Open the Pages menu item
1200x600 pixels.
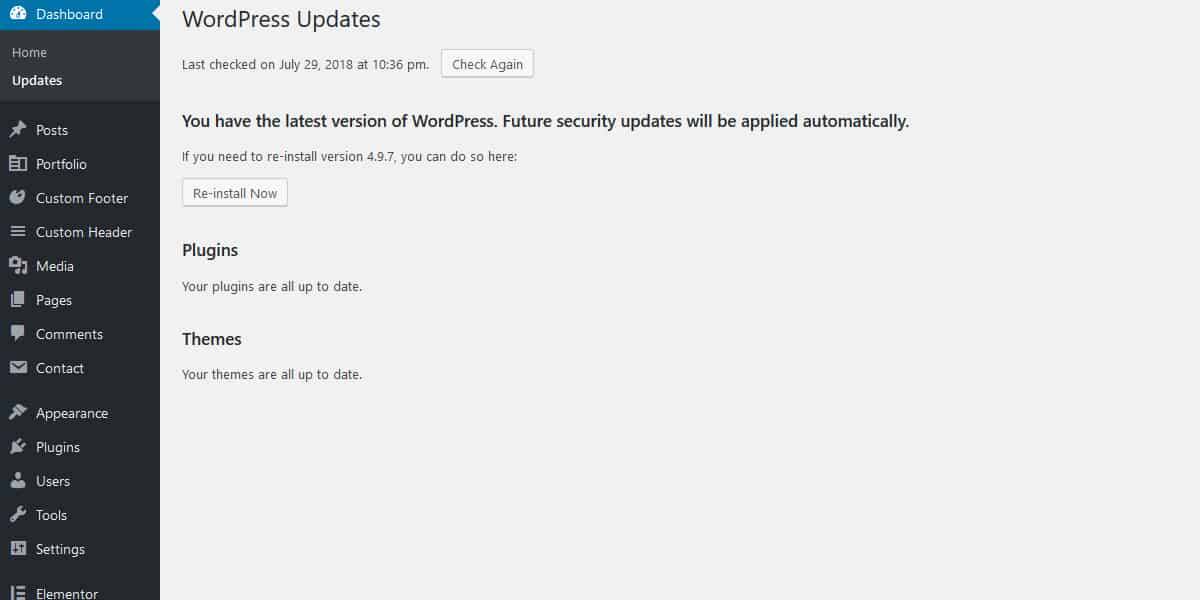(x=54, y=300)
